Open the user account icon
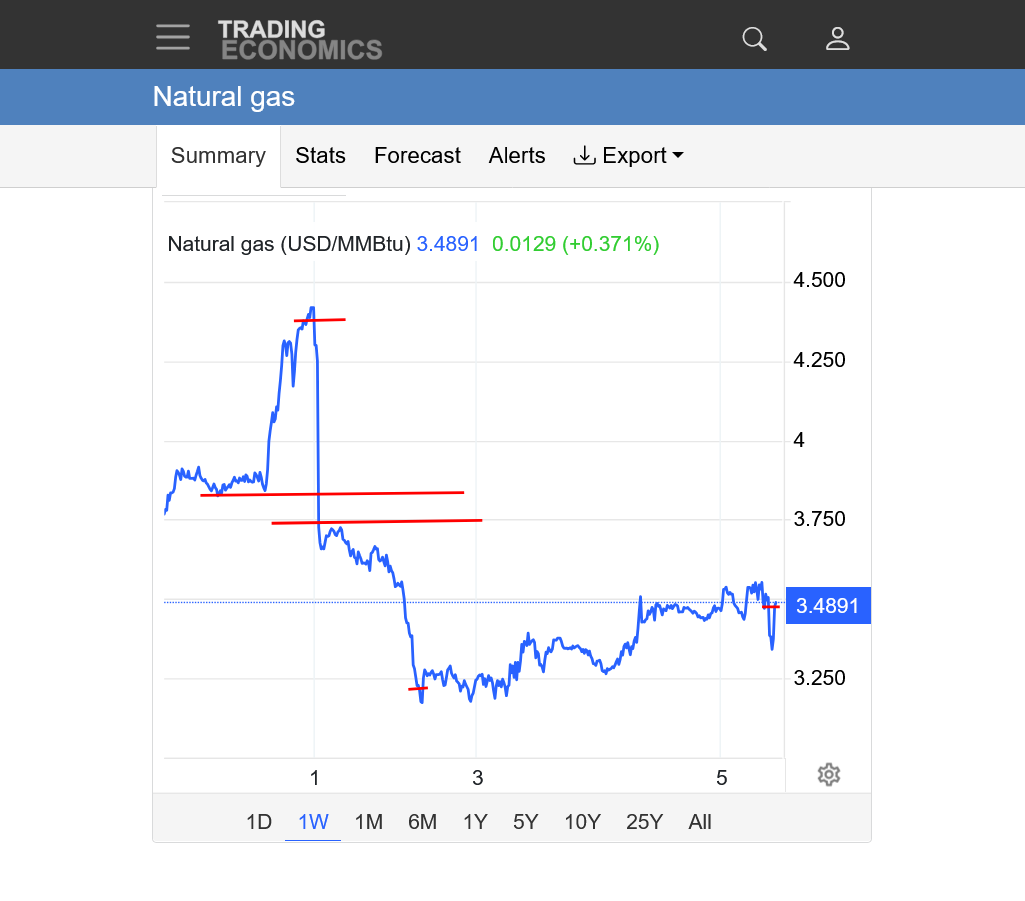 837,39
